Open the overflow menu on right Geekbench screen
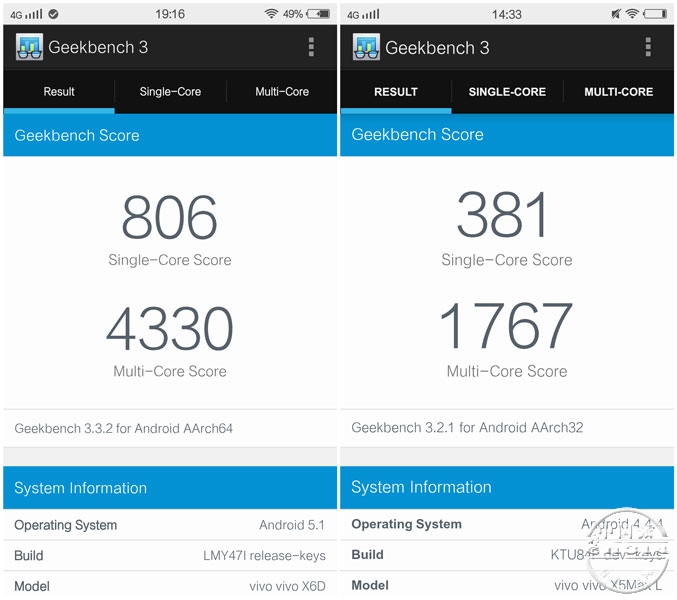 click(648, 47)
